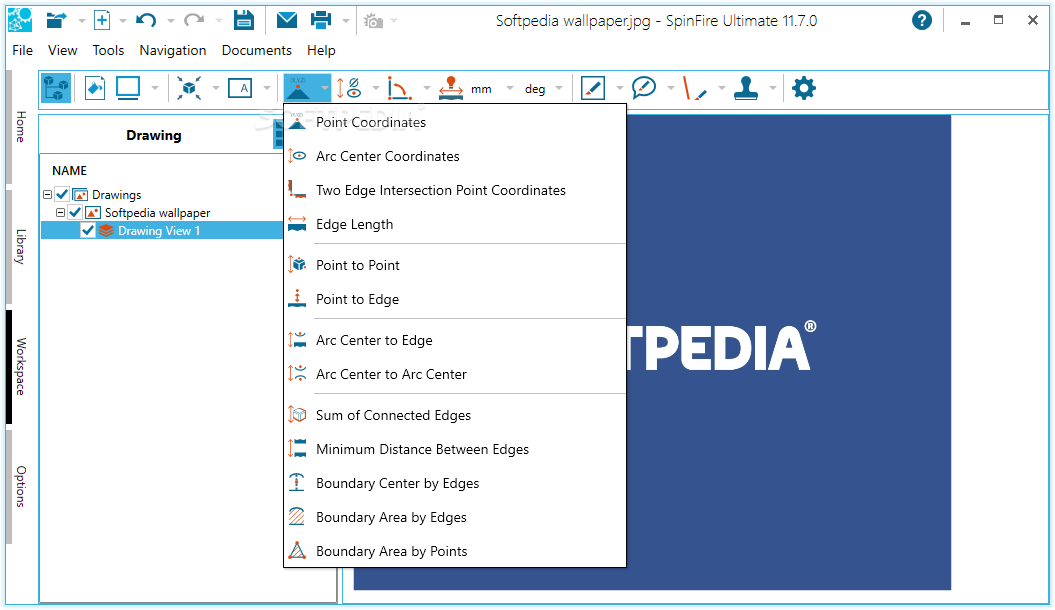1055x610 pixels.
Task: Select the red line drawing tool icon
Action: (694, 88)
